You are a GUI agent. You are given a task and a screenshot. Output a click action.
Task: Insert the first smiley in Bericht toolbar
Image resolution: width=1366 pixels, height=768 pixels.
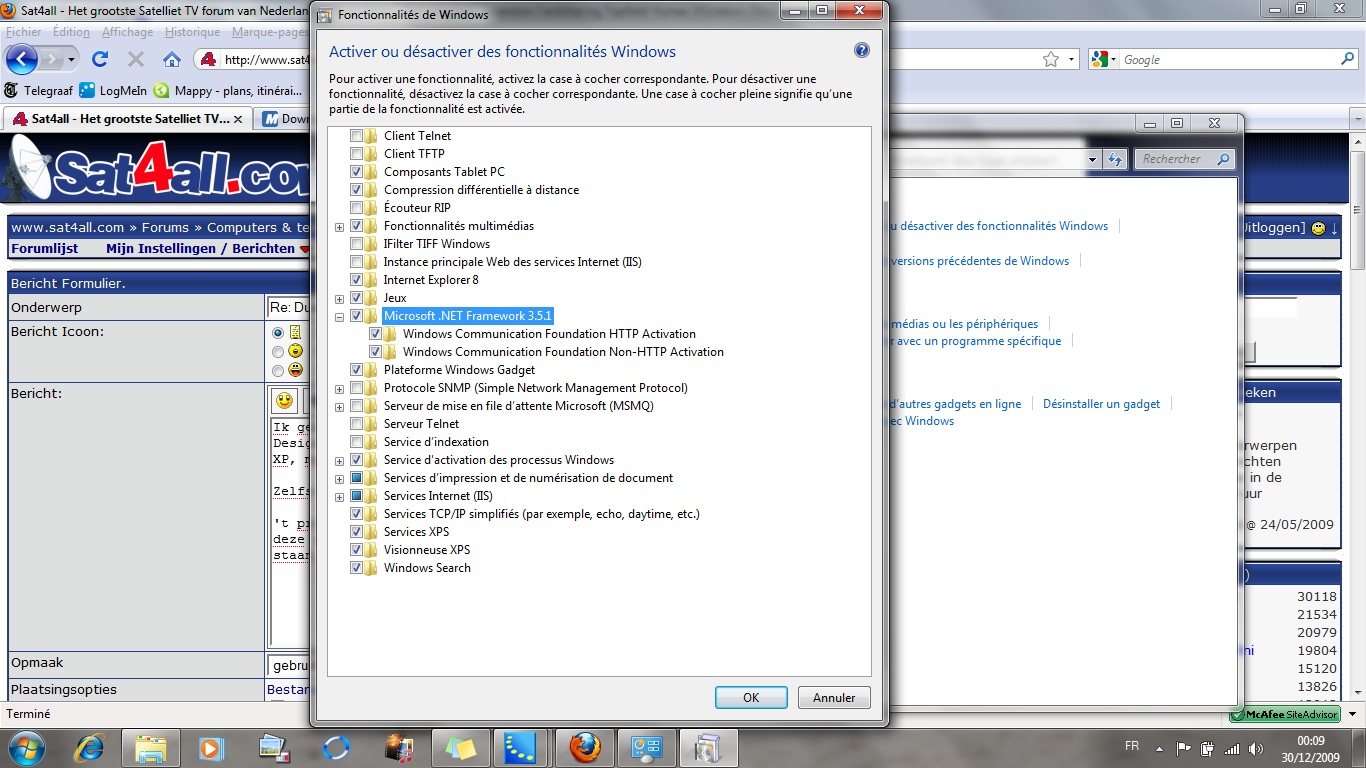(x=284, y=401)
